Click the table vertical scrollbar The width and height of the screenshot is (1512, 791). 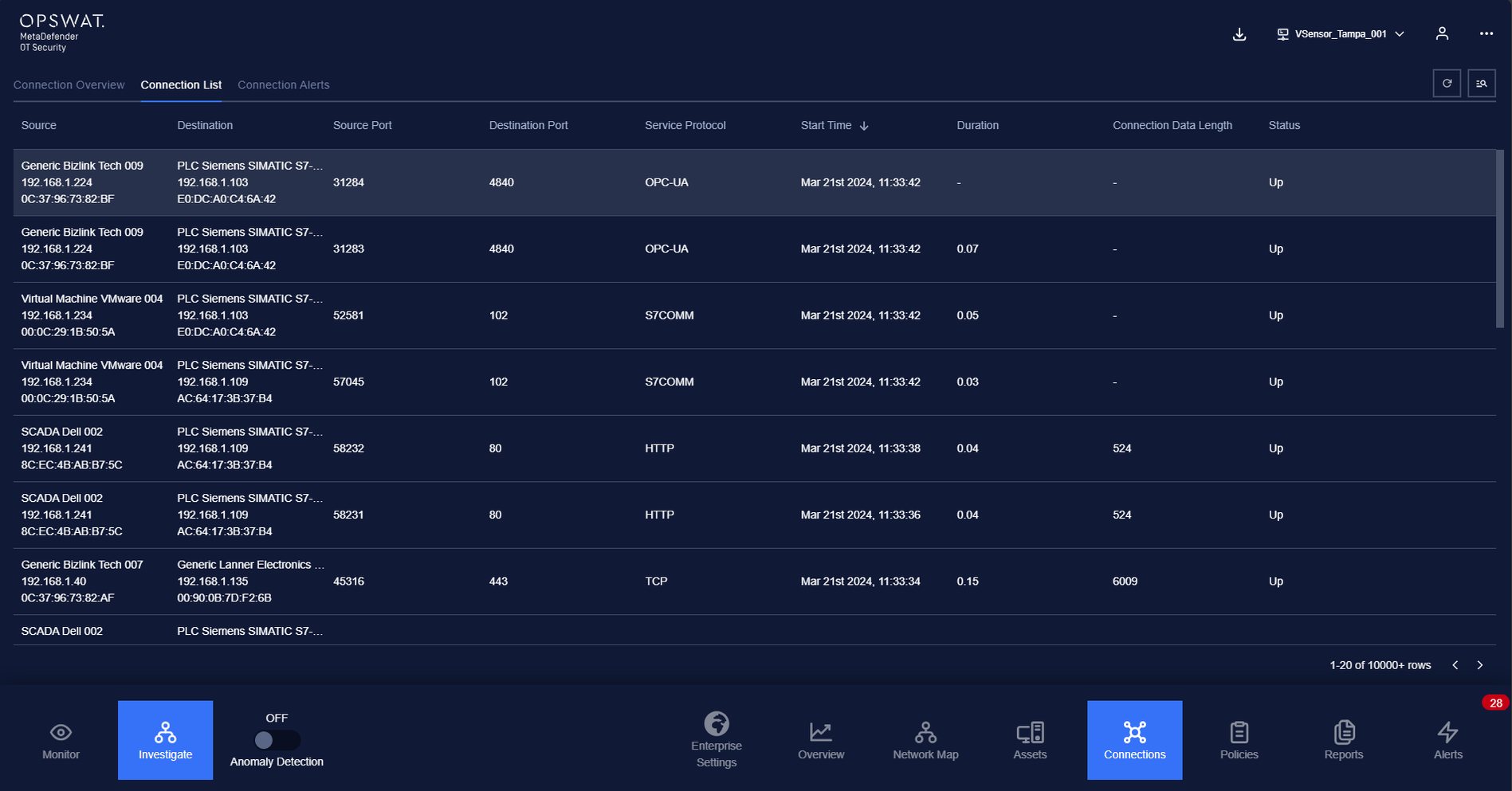click(1500, 239)
